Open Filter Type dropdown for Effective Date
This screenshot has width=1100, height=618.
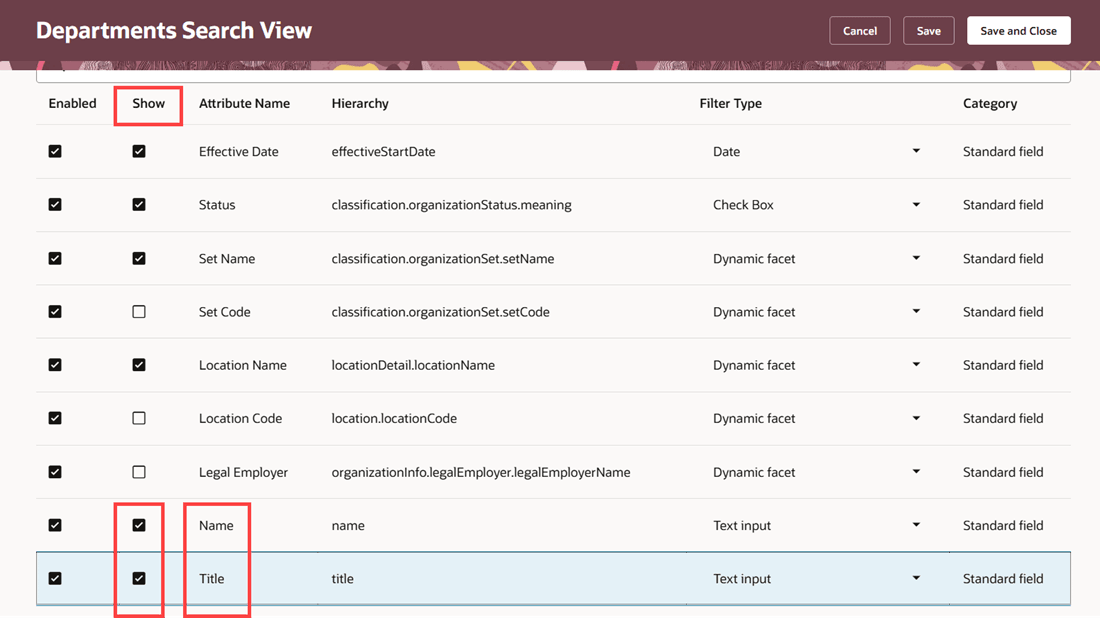coord(915,152)
